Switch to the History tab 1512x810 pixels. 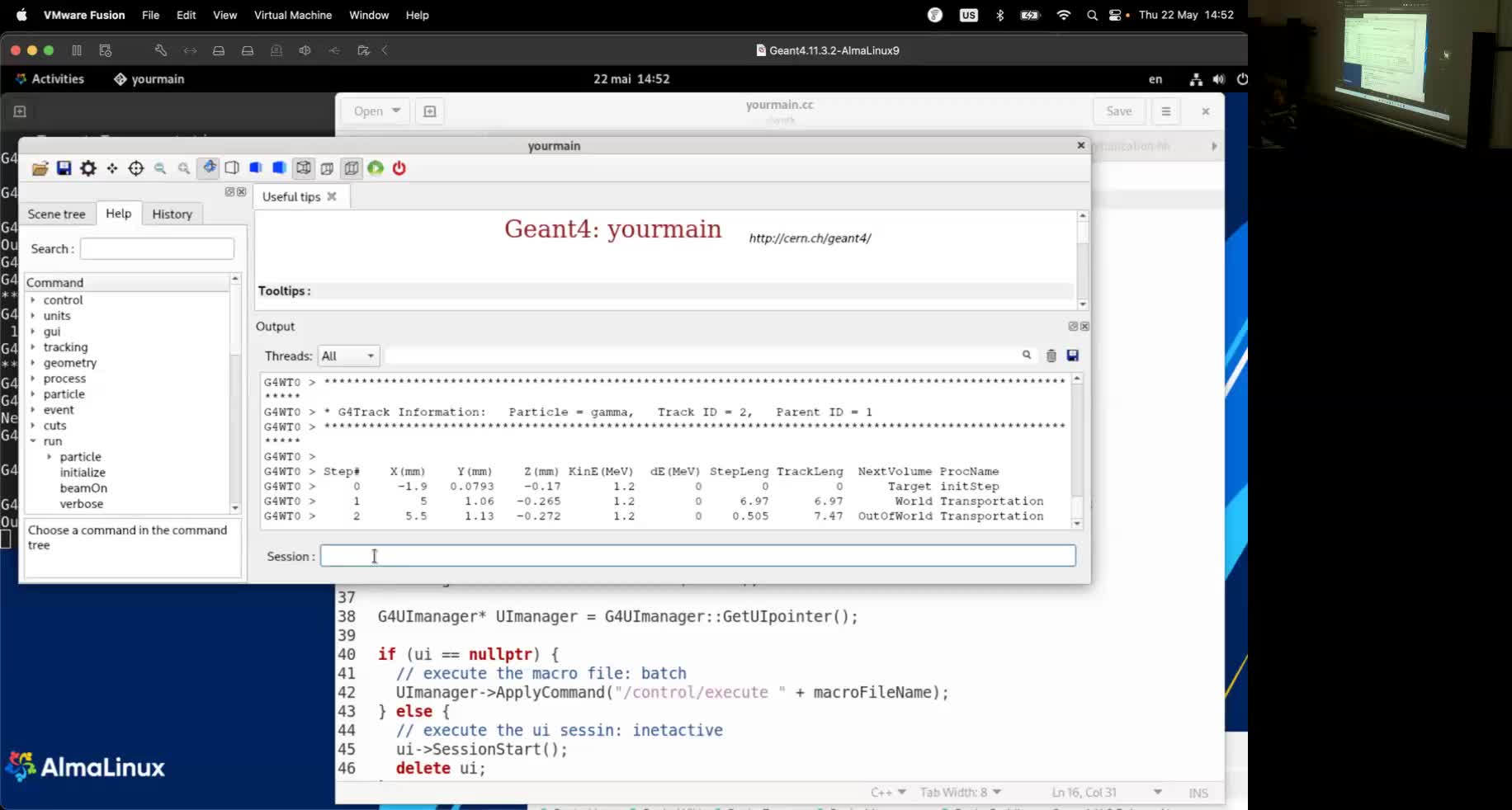(172, 214)
